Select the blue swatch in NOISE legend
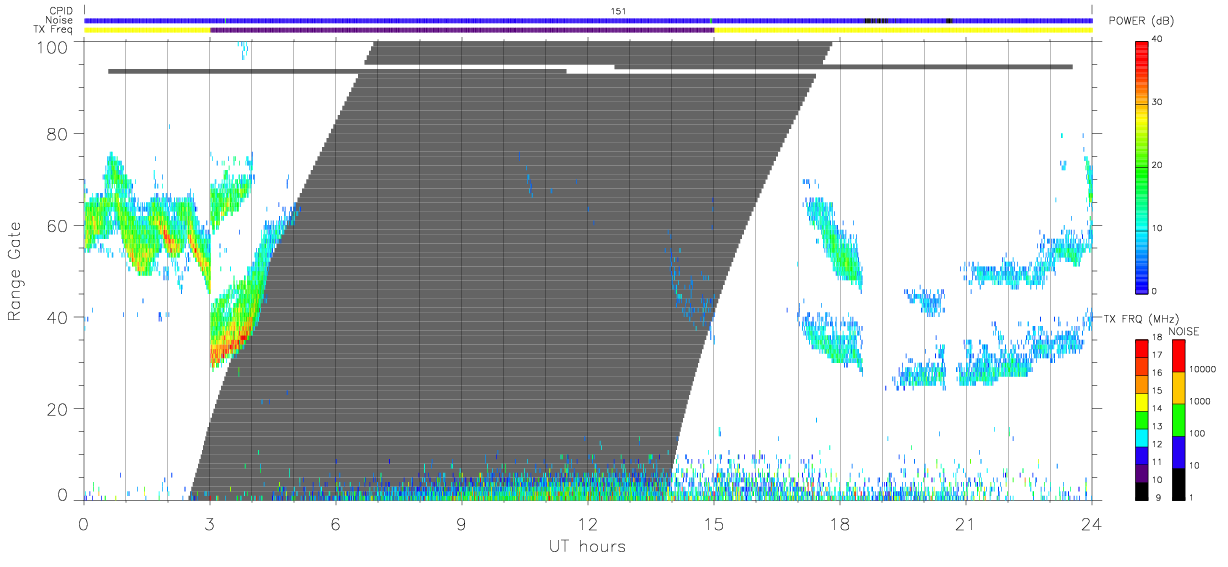Image resolution: width=1228 pixels, height=567 pixels. pos(1179,451)
